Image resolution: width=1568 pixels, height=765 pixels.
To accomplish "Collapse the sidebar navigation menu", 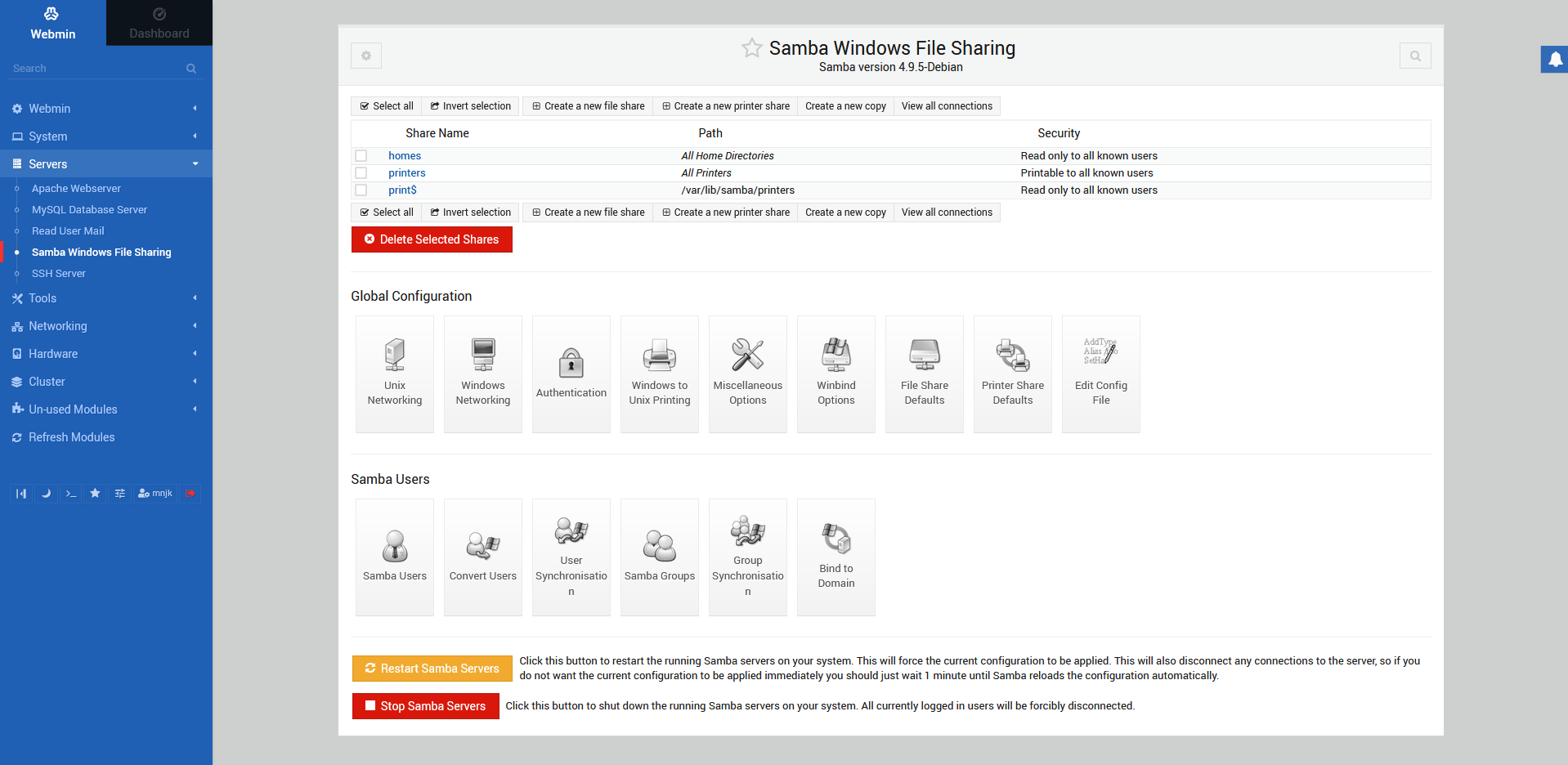I will [x=21, y=493].
